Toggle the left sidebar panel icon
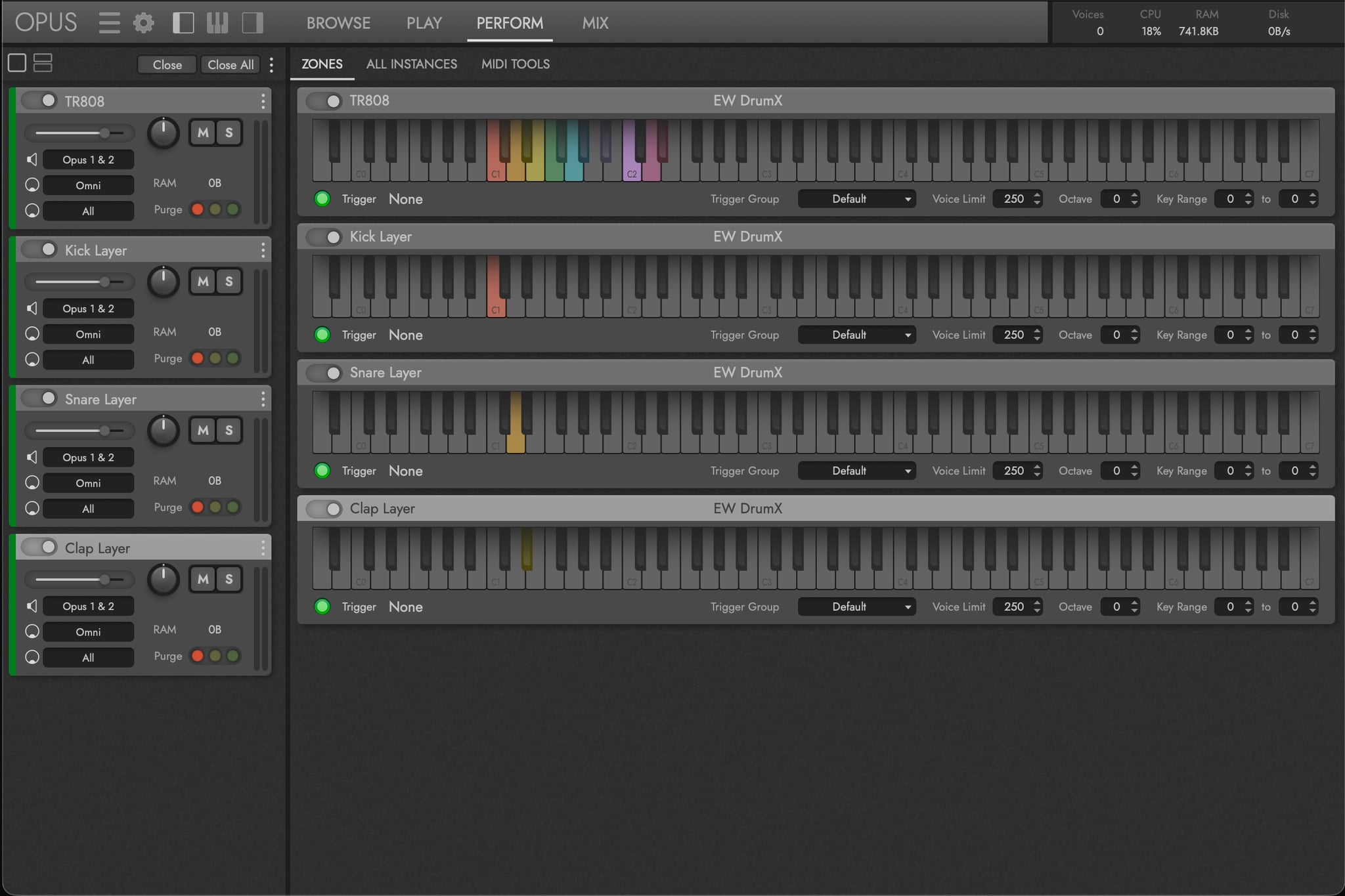This screenshot has height=896, width=1345. click(183, 23)
